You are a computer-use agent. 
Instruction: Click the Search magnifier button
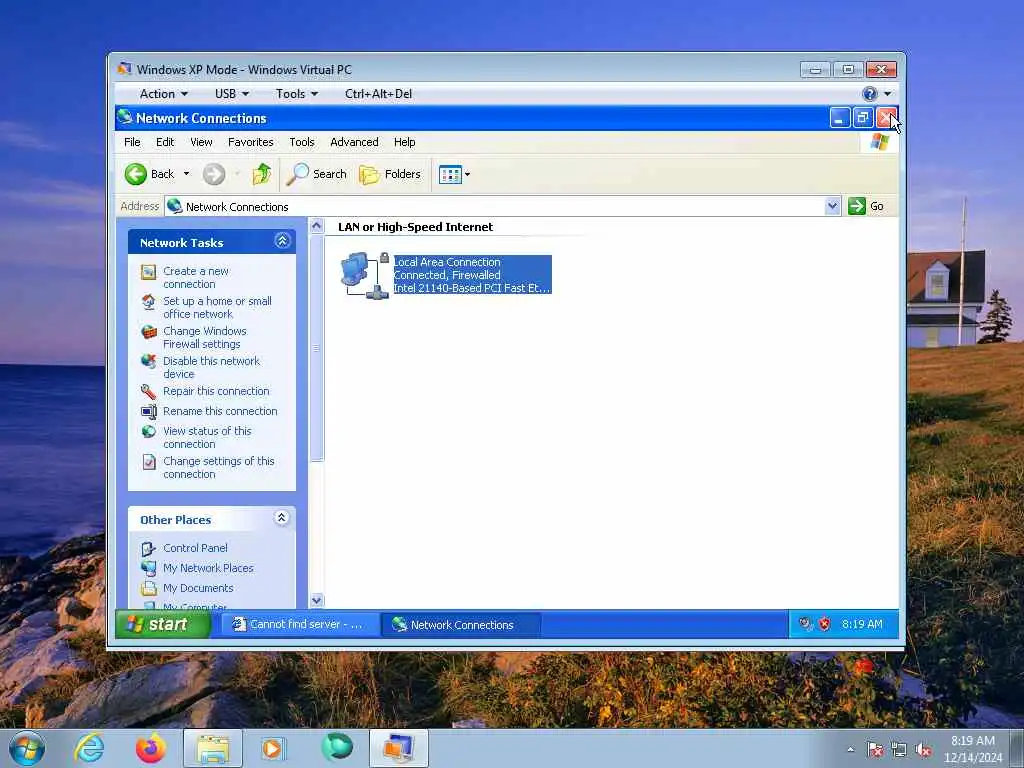317,174
